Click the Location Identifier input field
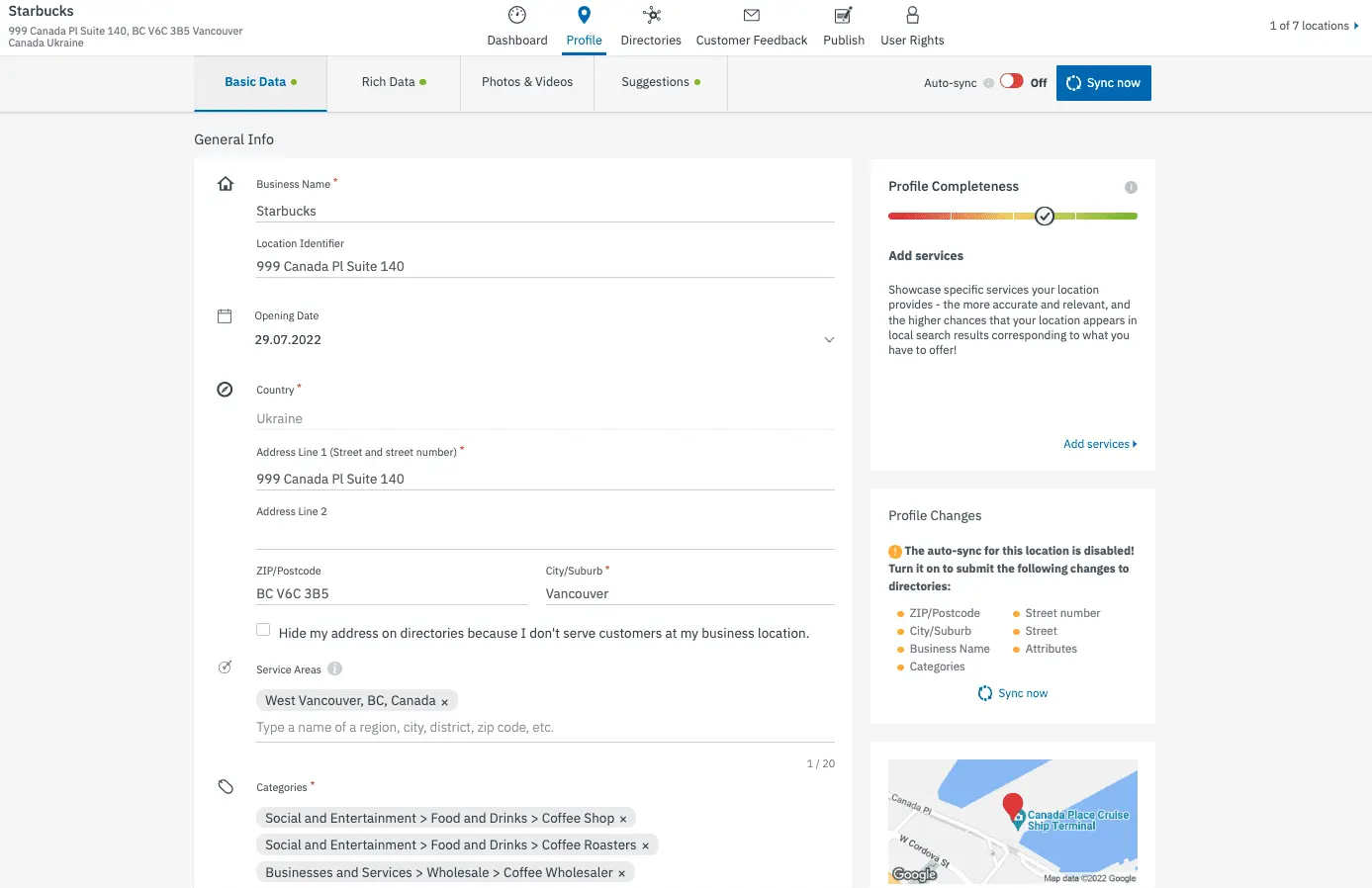This screenshot has height=888, width=1372. (545, 266)
